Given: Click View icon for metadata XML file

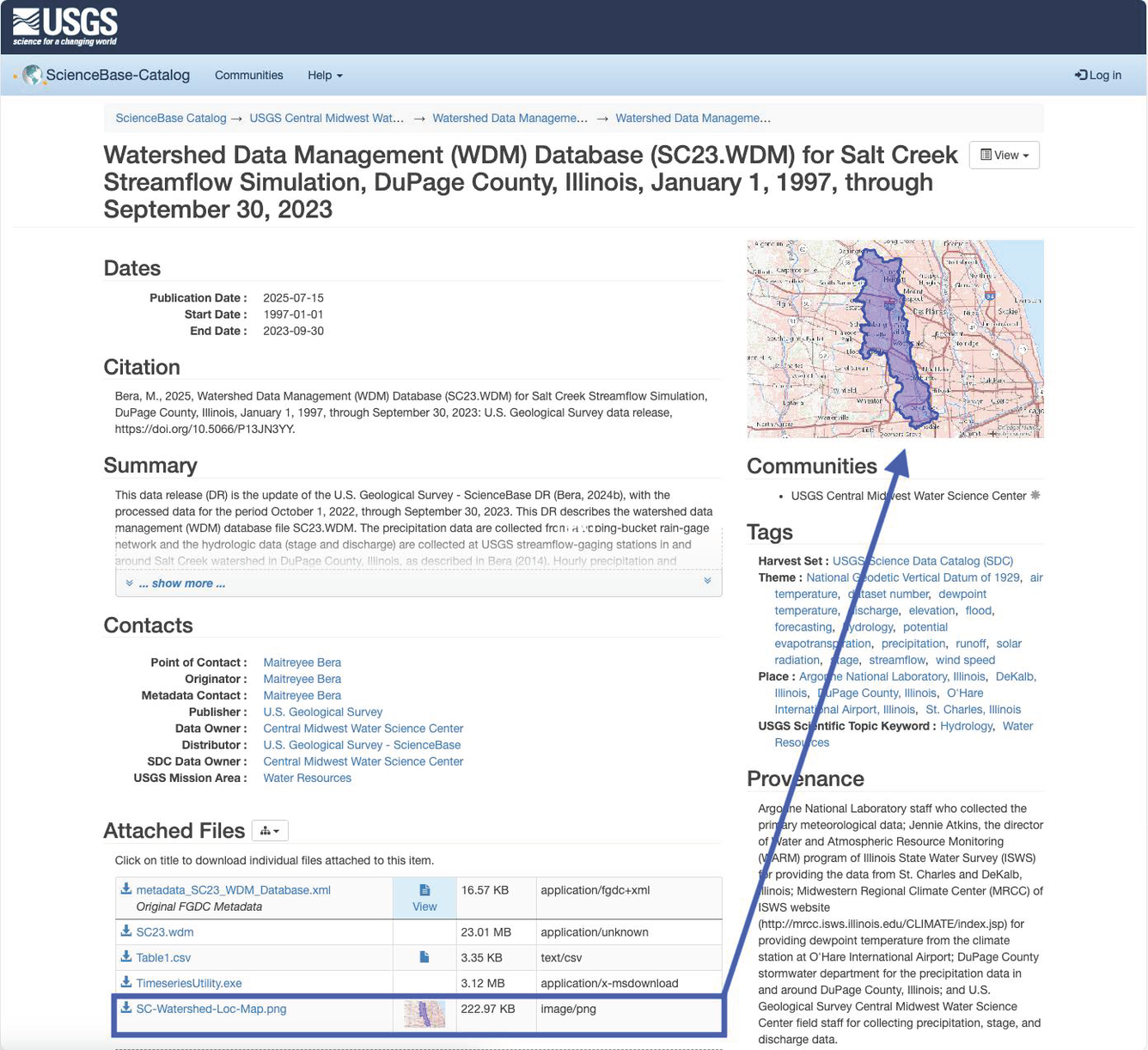Looking at the screenshot, I should (424, 898).
